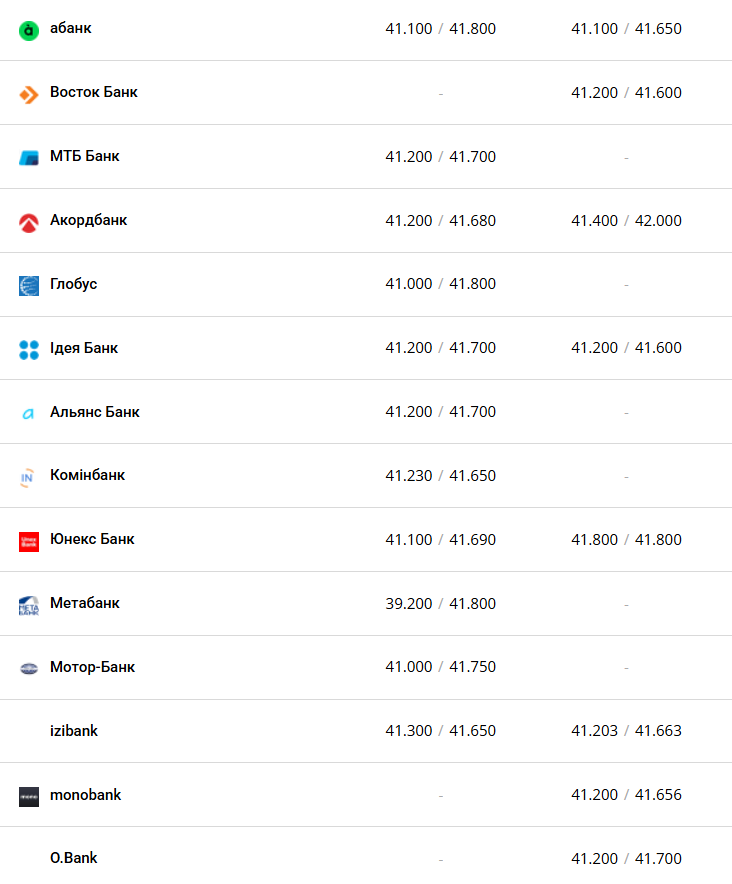Click the dark monobank logo
Screen dimensions: 732x884
pyautogui.click(x=29, y=797)
